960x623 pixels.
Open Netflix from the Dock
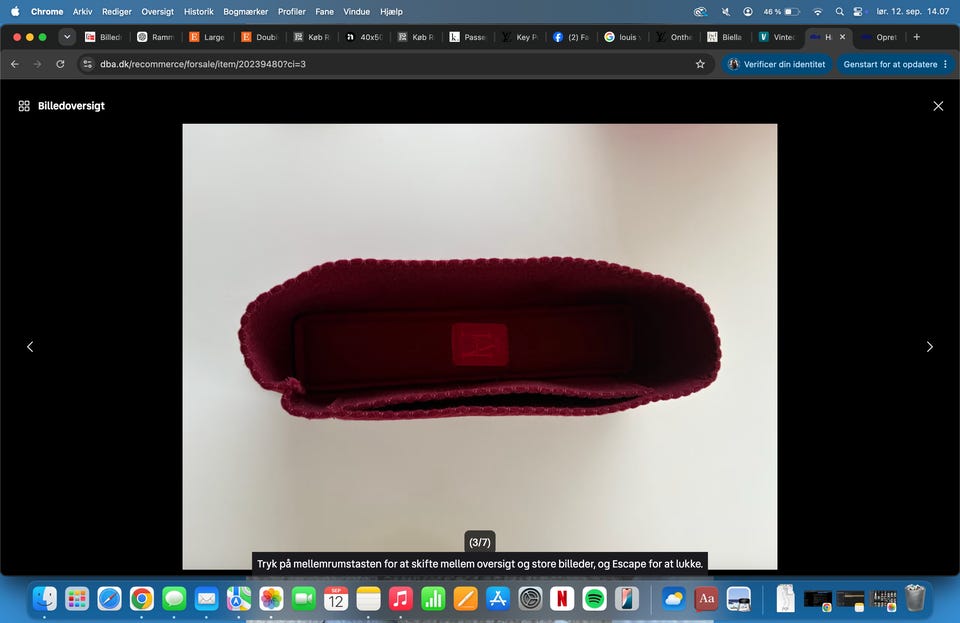coord(562,599)
